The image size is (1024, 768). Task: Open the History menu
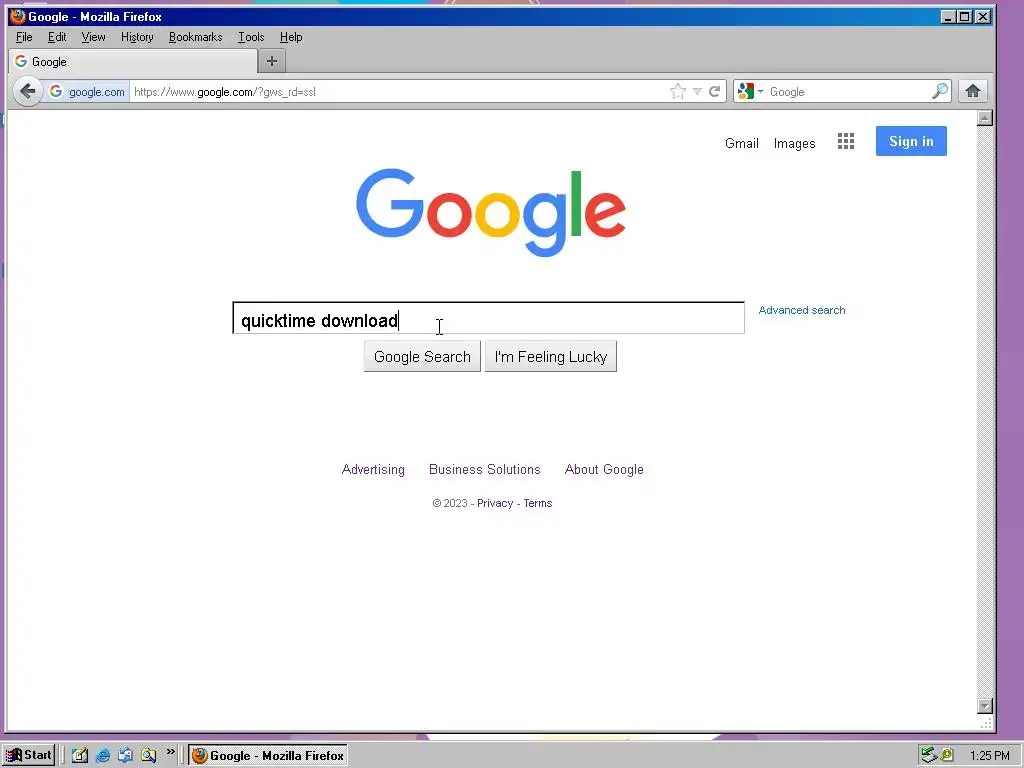[x=137, y=37]
